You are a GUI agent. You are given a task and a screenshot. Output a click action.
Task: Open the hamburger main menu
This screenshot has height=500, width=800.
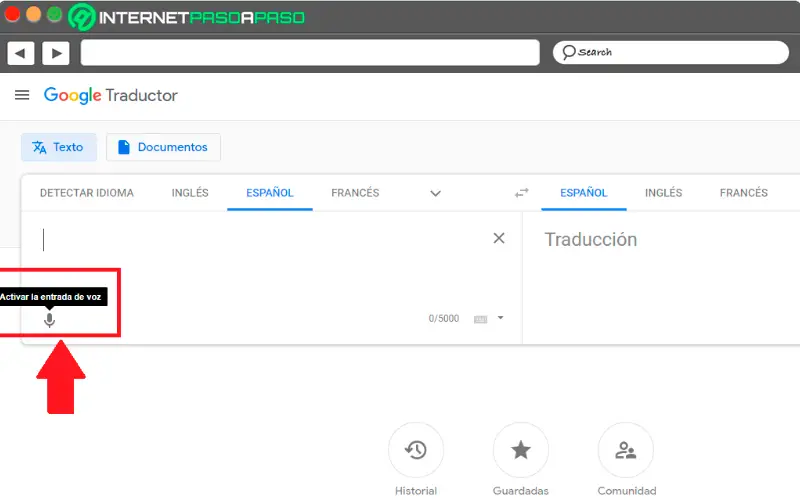click(22, 95)
